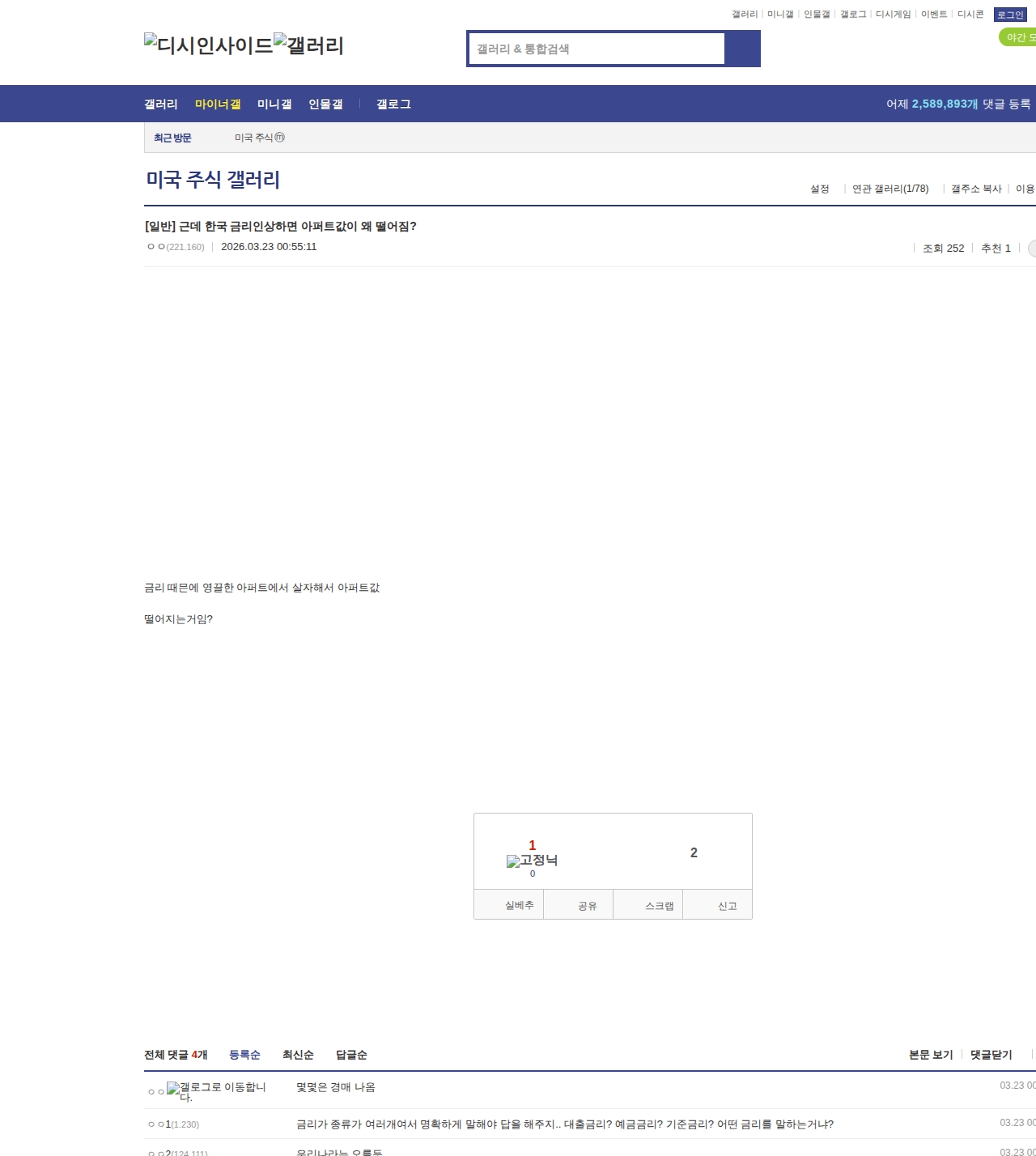The height and width of the screenshot is (1156, 1036).
Task: Click the 로그인 button
Action: coord(1010,15)
